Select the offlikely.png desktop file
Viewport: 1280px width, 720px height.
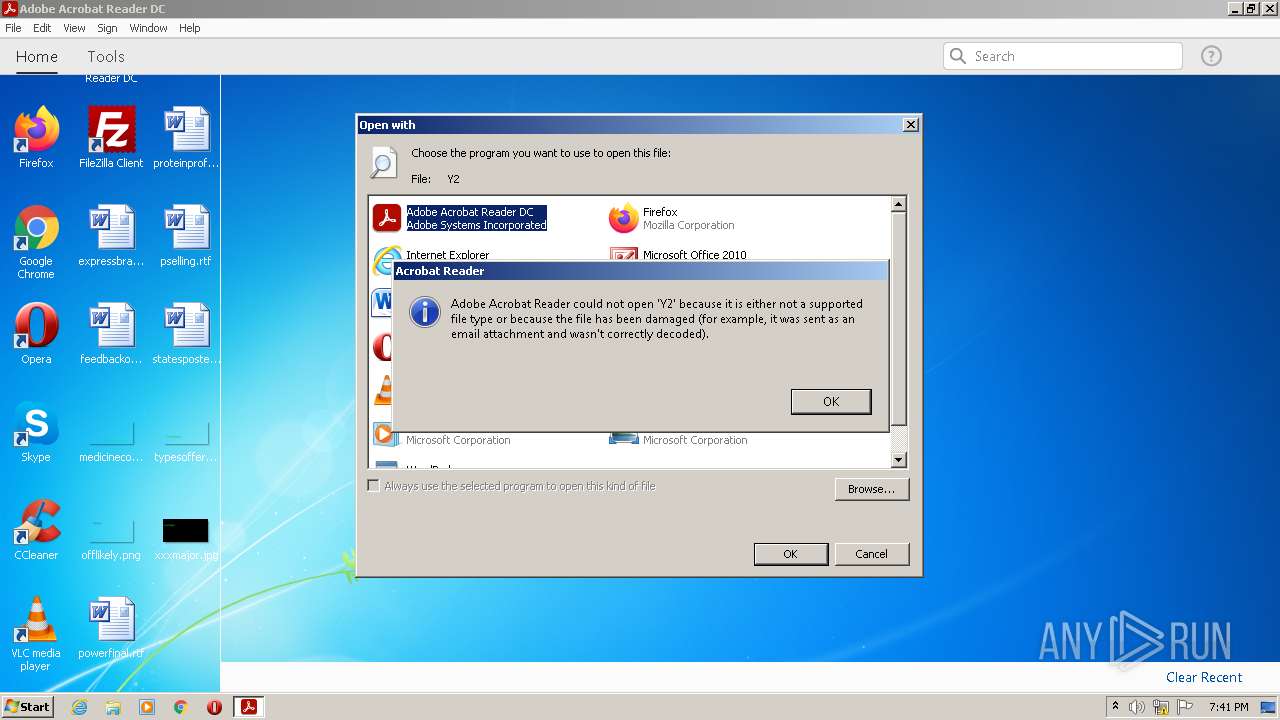[111, 538]
